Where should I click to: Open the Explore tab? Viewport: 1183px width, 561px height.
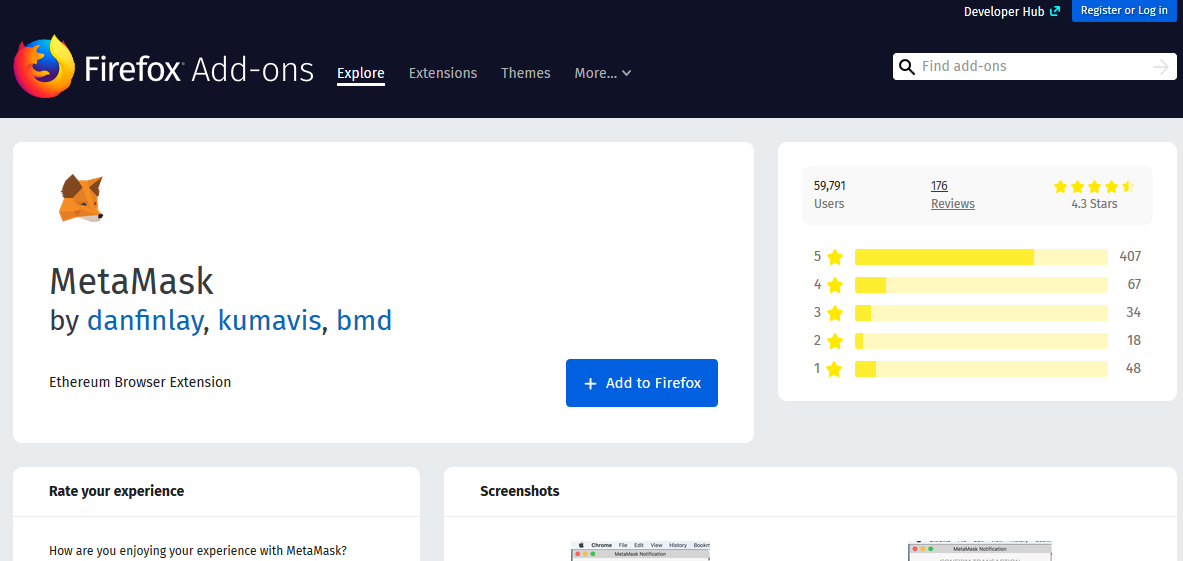[361, 73]
